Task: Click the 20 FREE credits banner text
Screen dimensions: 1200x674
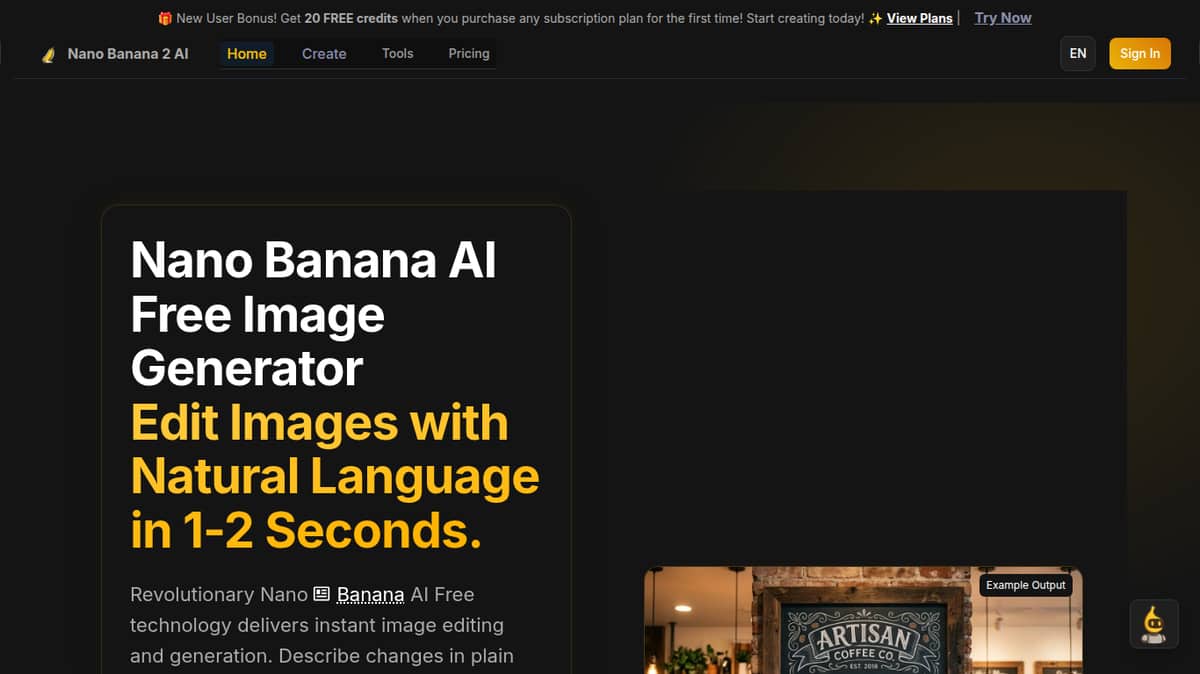Action: (x=351, y=18)
